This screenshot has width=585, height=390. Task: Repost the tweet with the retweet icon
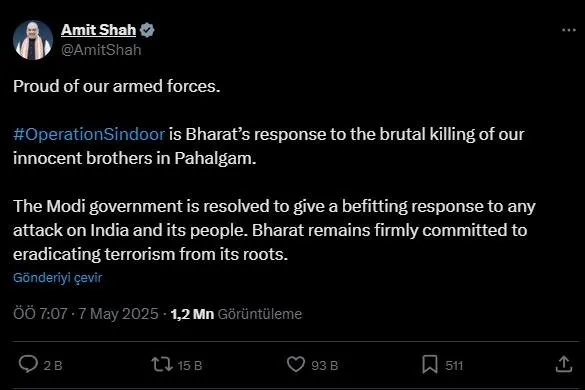pyautogui.click(x=162, y=364)
